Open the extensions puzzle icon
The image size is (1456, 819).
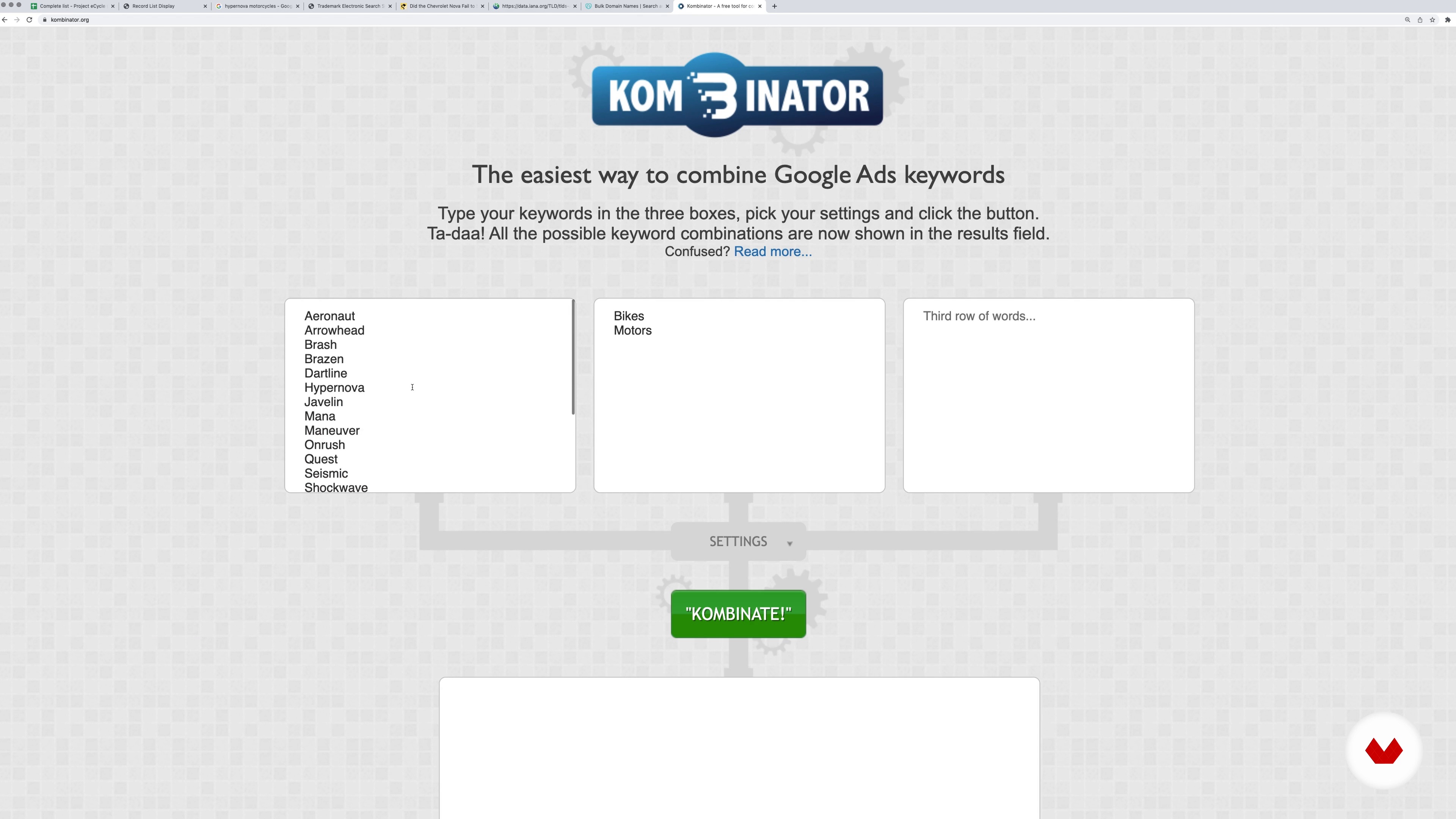(x=1448, y=20)
